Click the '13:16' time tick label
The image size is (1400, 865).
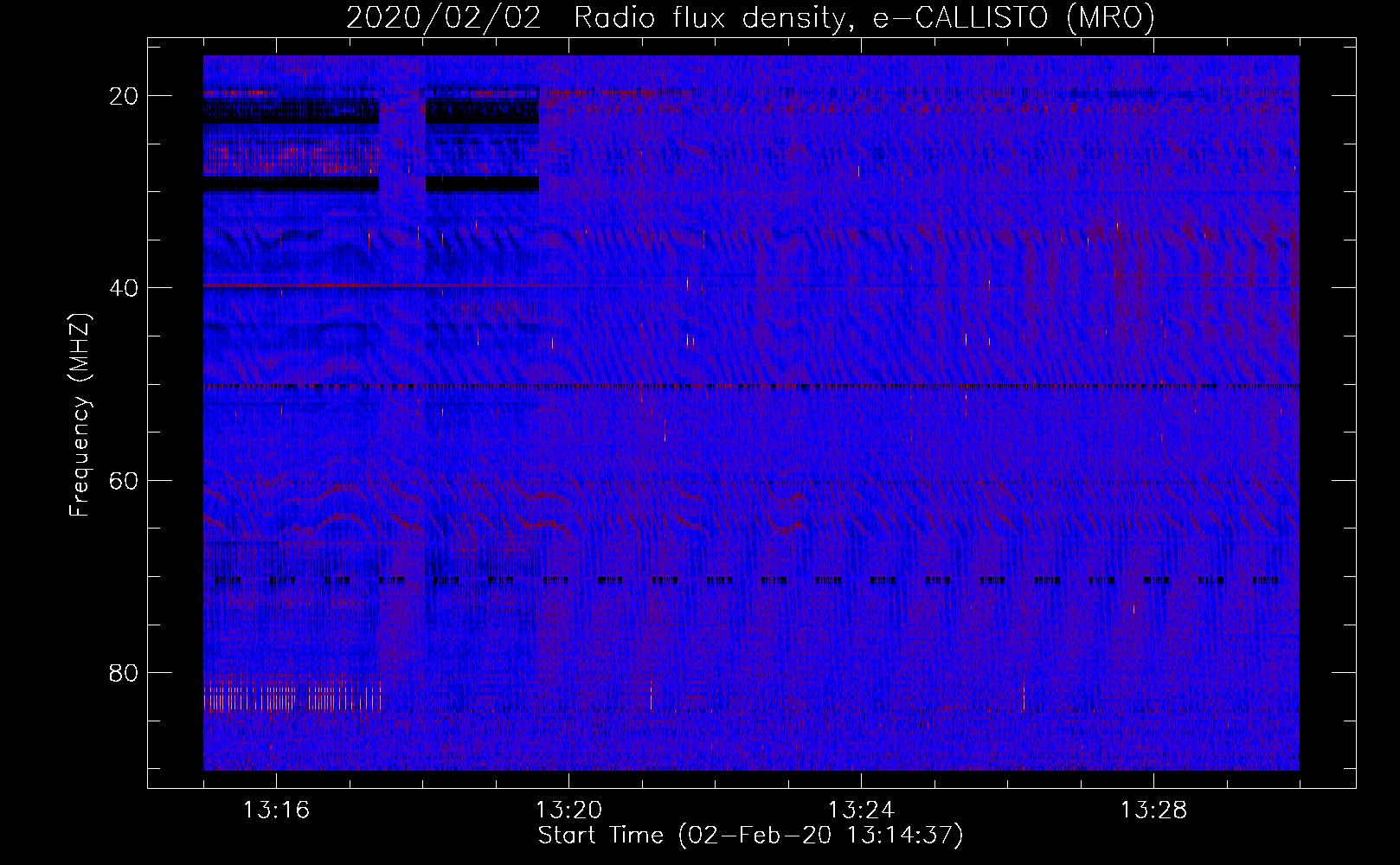[276, 811]
